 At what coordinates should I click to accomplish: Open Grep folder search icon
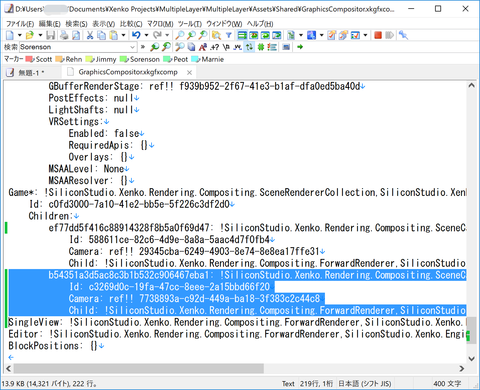[216, 35]
